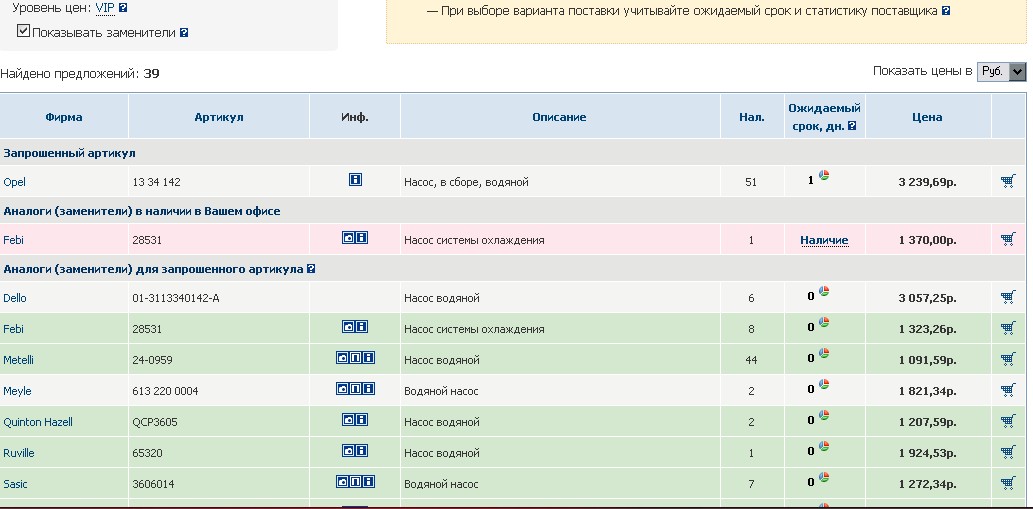Open the photo icon in the Sasic row

[x=343, y=481]
